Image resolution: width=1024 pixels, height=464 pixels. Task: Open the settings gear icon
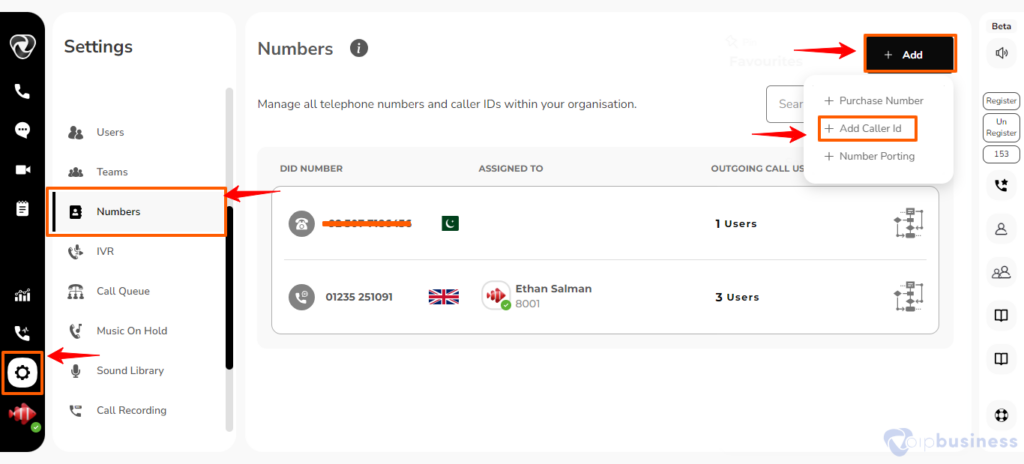pyautogui.click(x=22, y=373)
